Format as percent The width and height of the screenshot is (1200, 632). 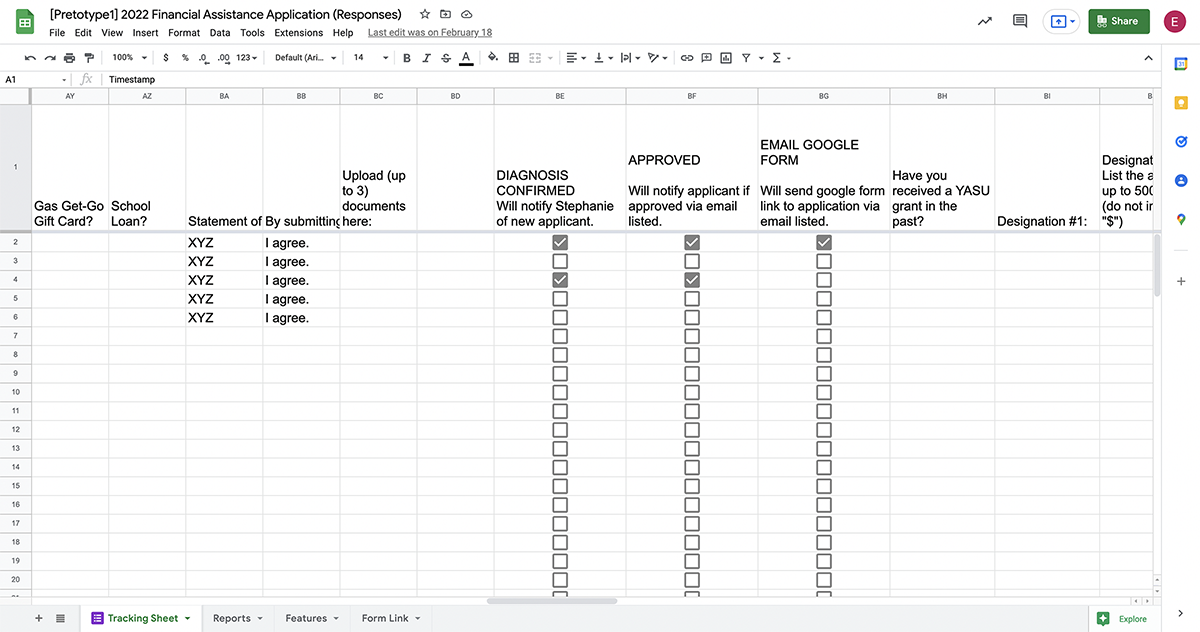click(185, 58)
